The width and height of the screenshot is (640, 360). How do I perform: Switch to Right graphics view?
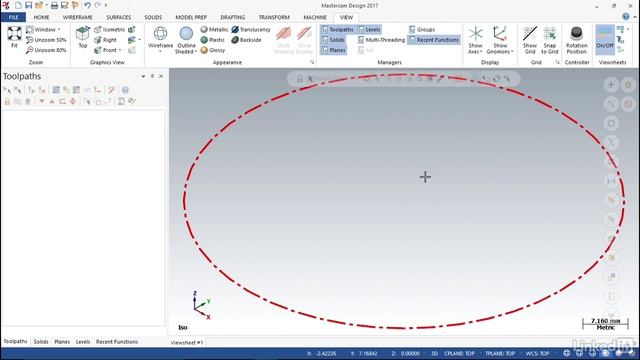105,40
